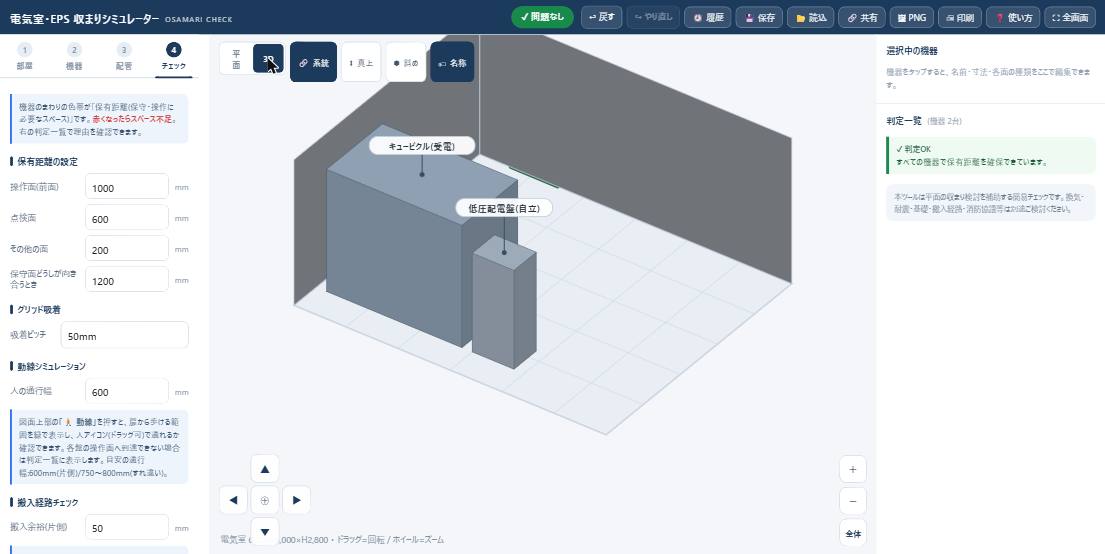Screen dimensions: 1105x554
Task: Click the 判定OK result card
Action: point(990,155)
